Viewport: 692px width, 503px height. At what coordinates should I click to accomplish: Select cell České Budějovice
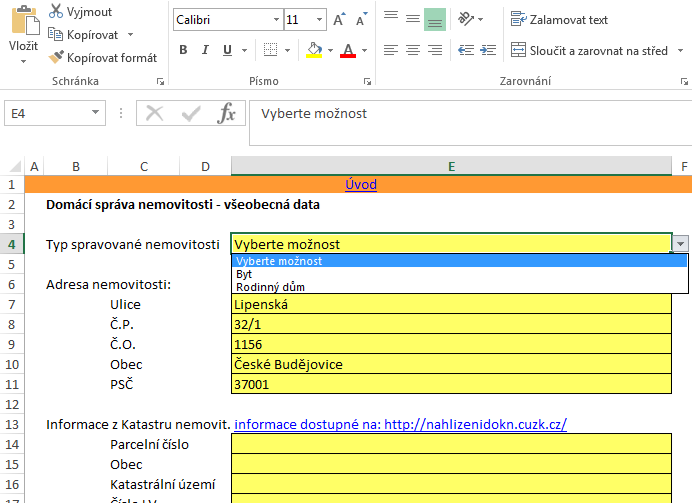pos(451,364)
